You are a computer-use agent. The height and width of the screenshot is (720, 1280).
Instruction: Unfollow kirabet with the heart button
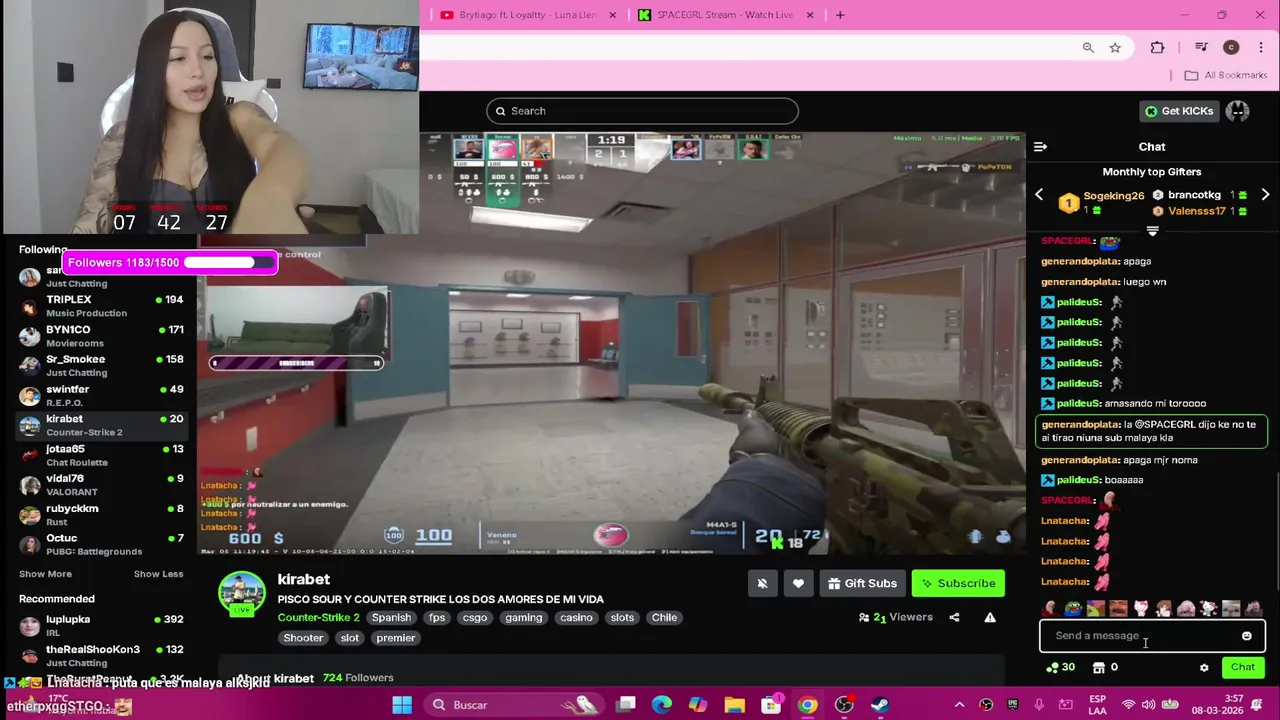click(x=798, y=583)
